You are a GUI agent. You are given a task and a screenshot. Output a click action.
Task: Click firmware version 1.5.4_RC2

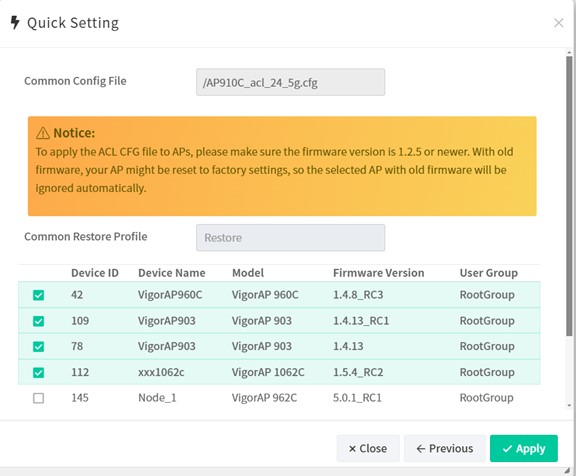click(x=358, y=372)
